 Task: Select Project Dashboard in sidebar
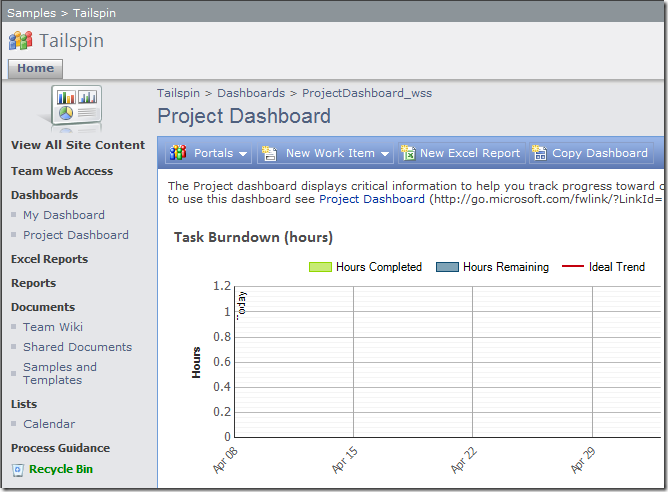click(76, 235)
